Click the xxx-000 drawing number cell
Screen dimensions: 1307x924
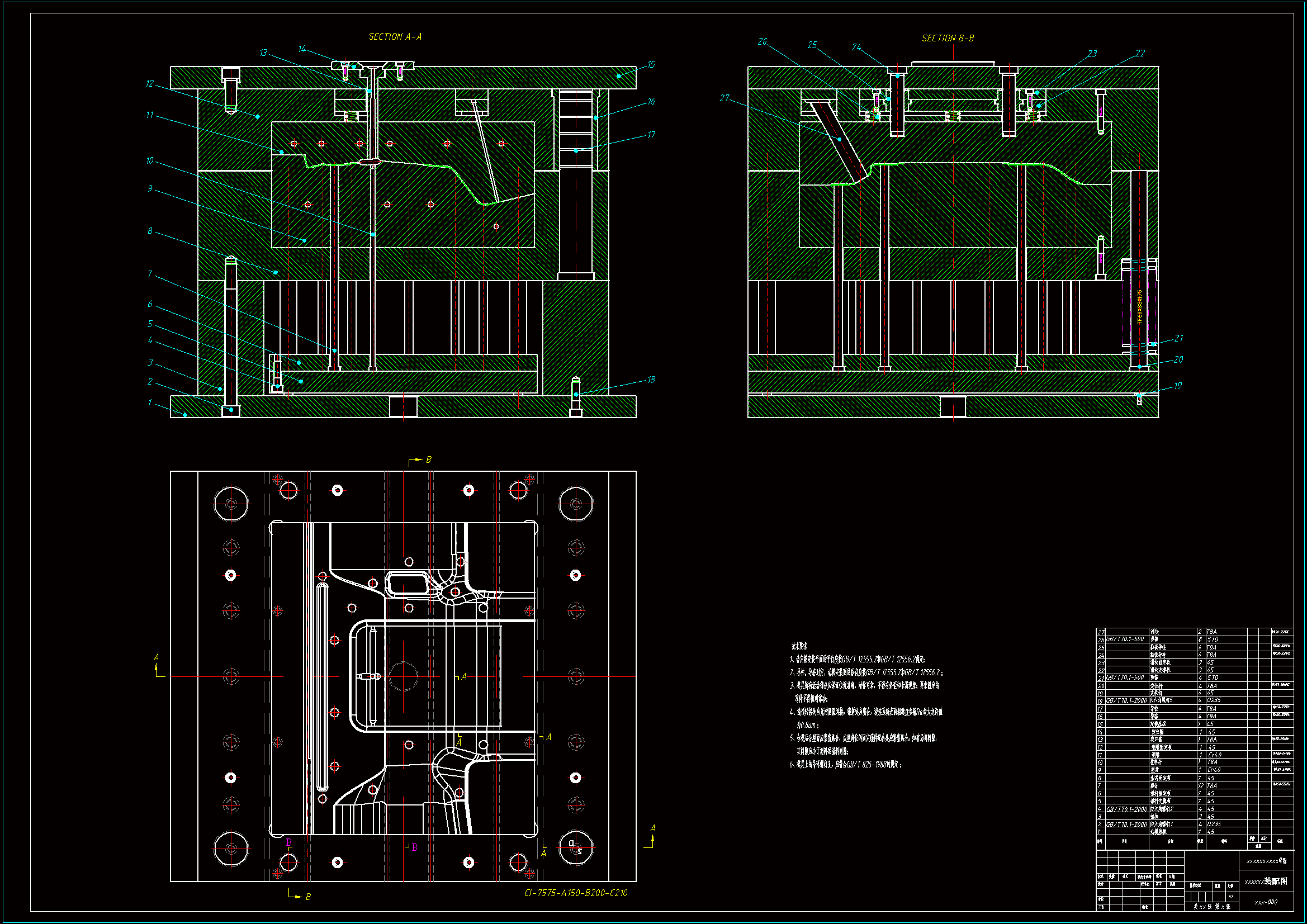tap(1266, 902)
